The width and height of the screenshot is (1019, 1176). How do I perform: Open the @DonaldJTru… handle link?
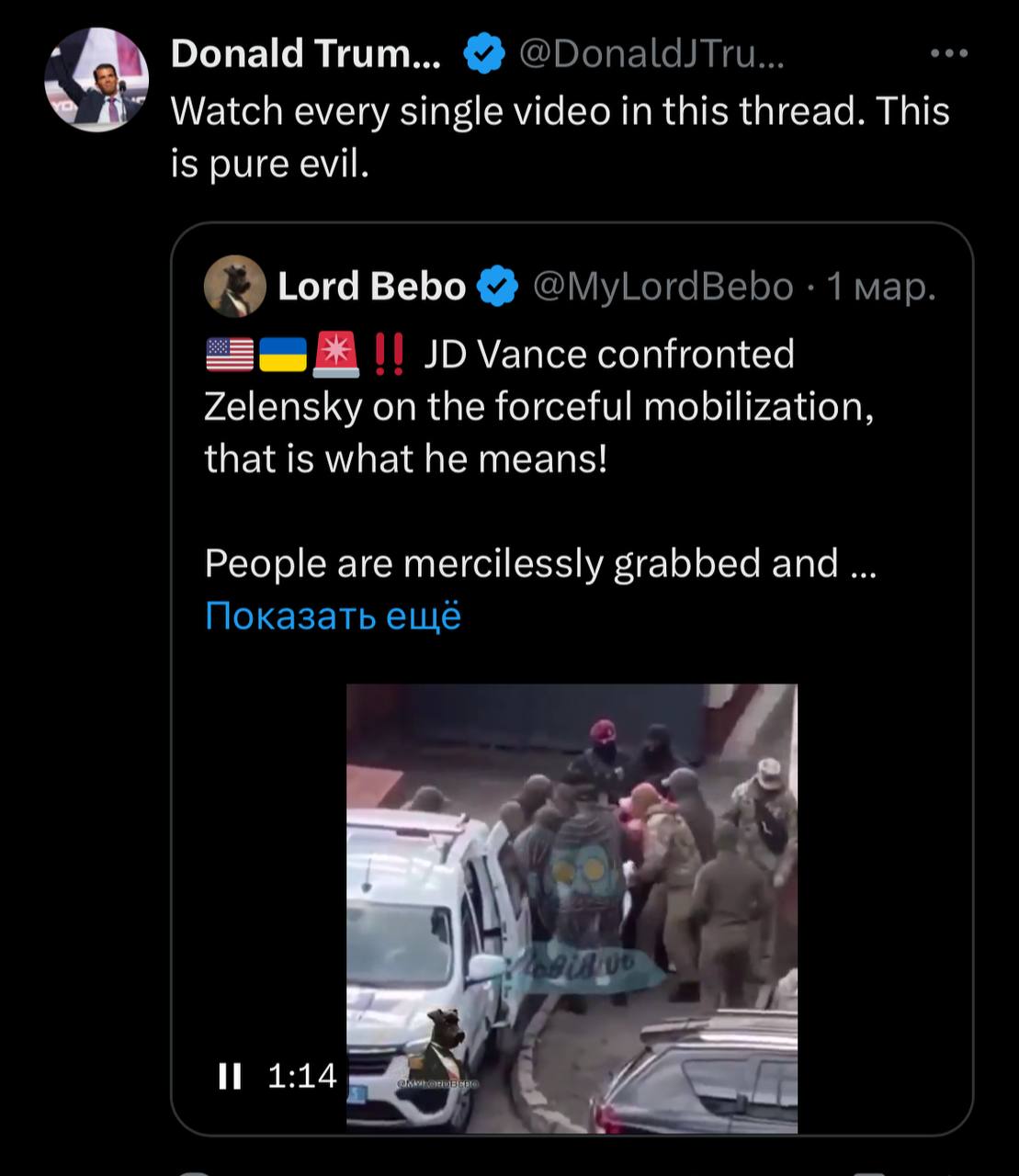[651, 55]
